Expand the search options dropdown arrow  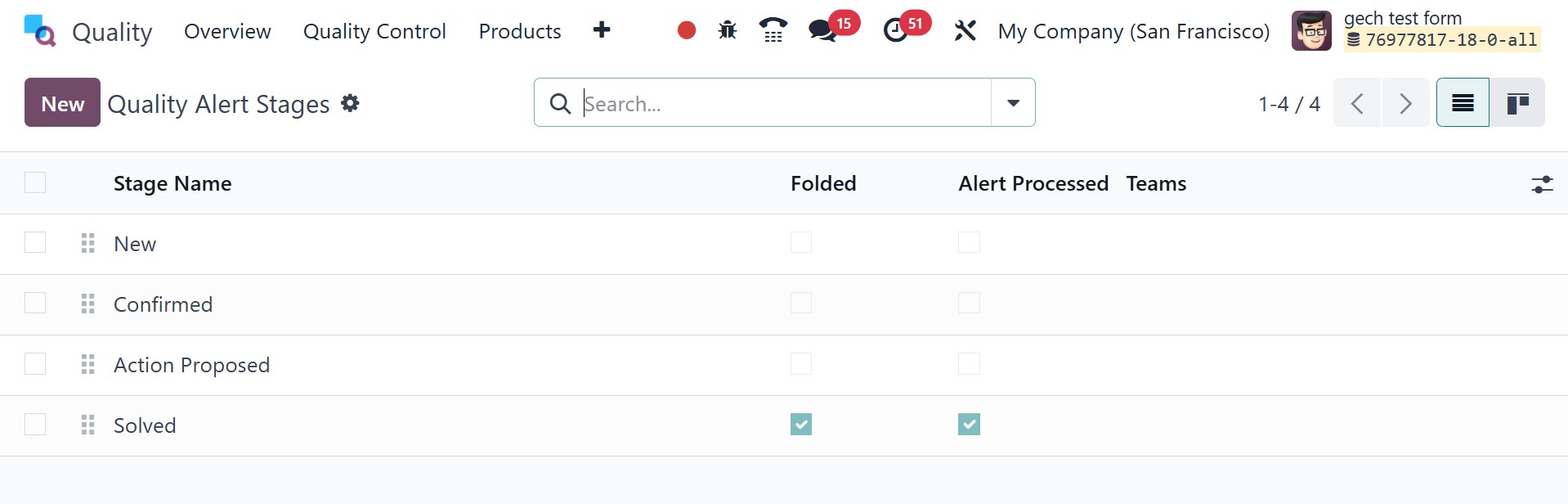pyautogui.click(x=1013, y=103)
